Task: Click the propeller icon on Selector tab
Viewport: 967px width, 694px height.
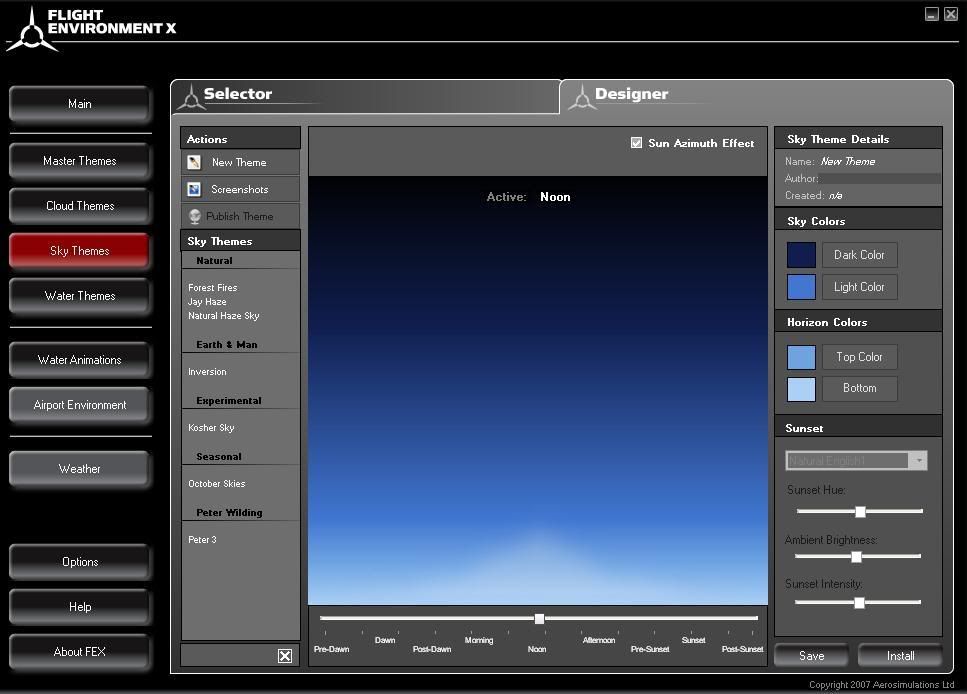Action: click(x=188, y=96)
